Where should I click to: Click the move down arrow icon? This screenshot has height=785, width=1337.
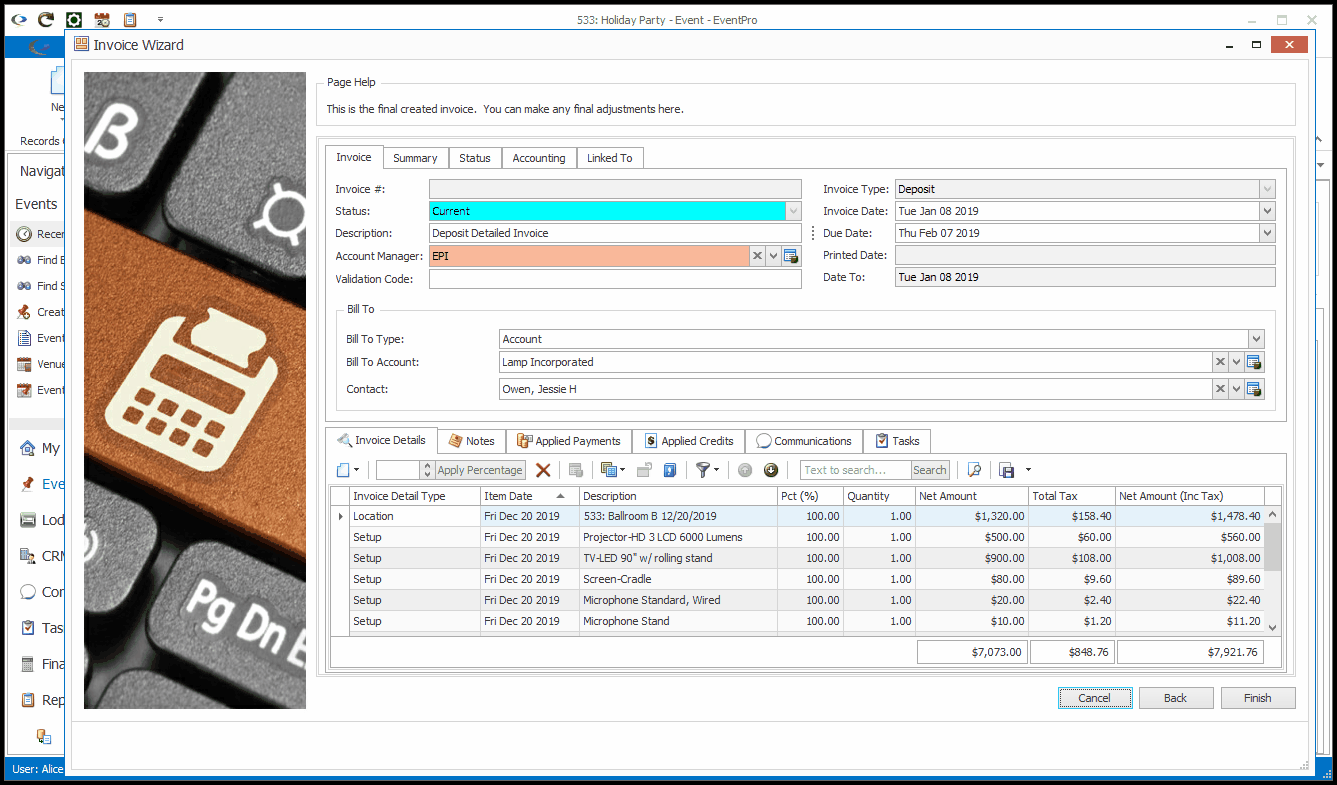(x=771, y=470)
